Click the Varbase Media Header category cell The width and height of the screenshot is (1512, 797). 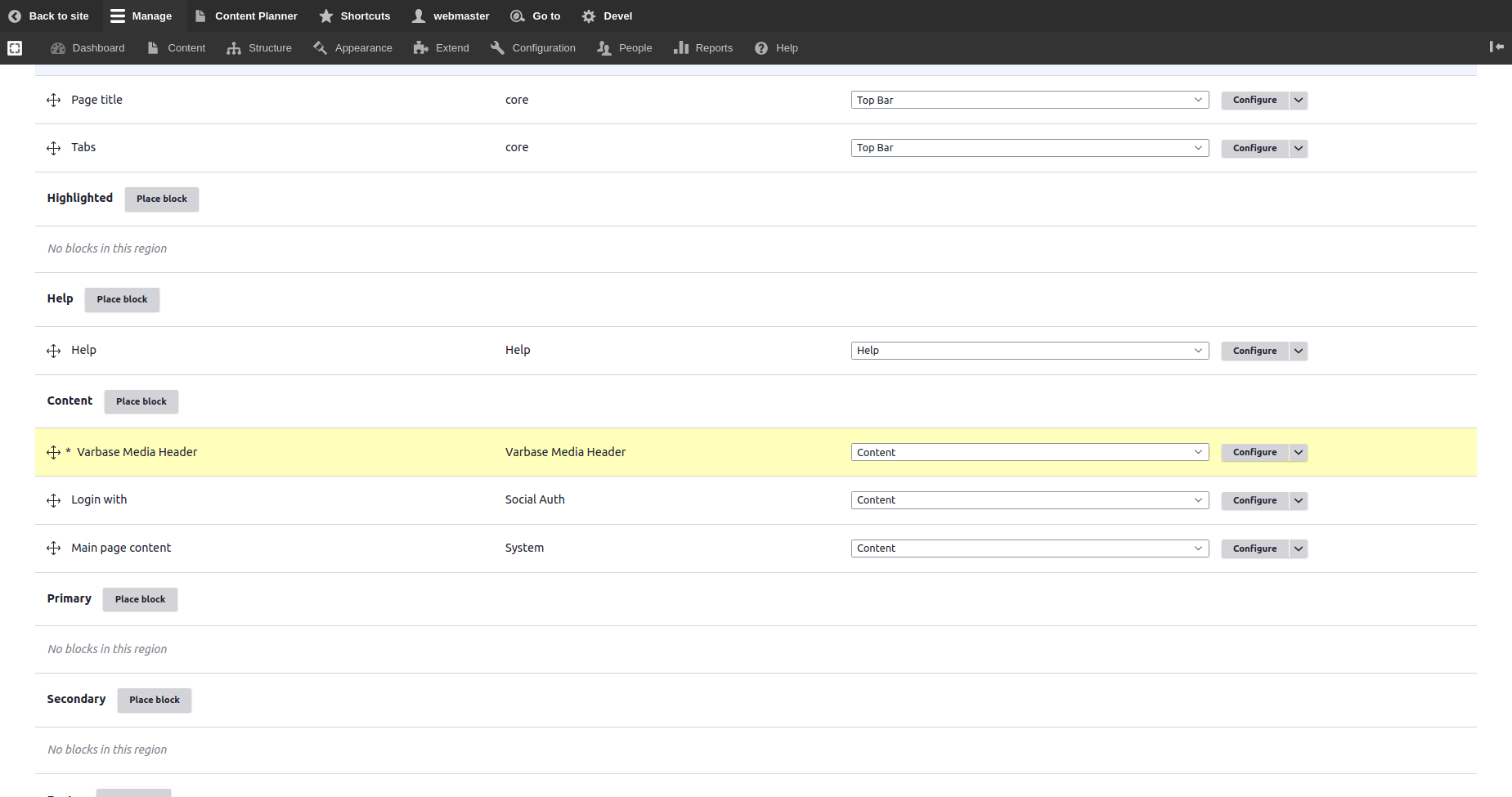[565, 452]
